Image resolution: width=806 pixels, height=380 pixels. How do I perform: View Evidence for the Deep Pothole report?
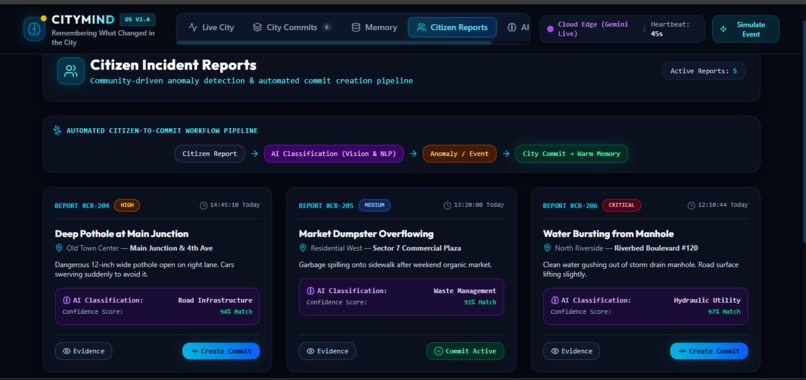point(83,351)
